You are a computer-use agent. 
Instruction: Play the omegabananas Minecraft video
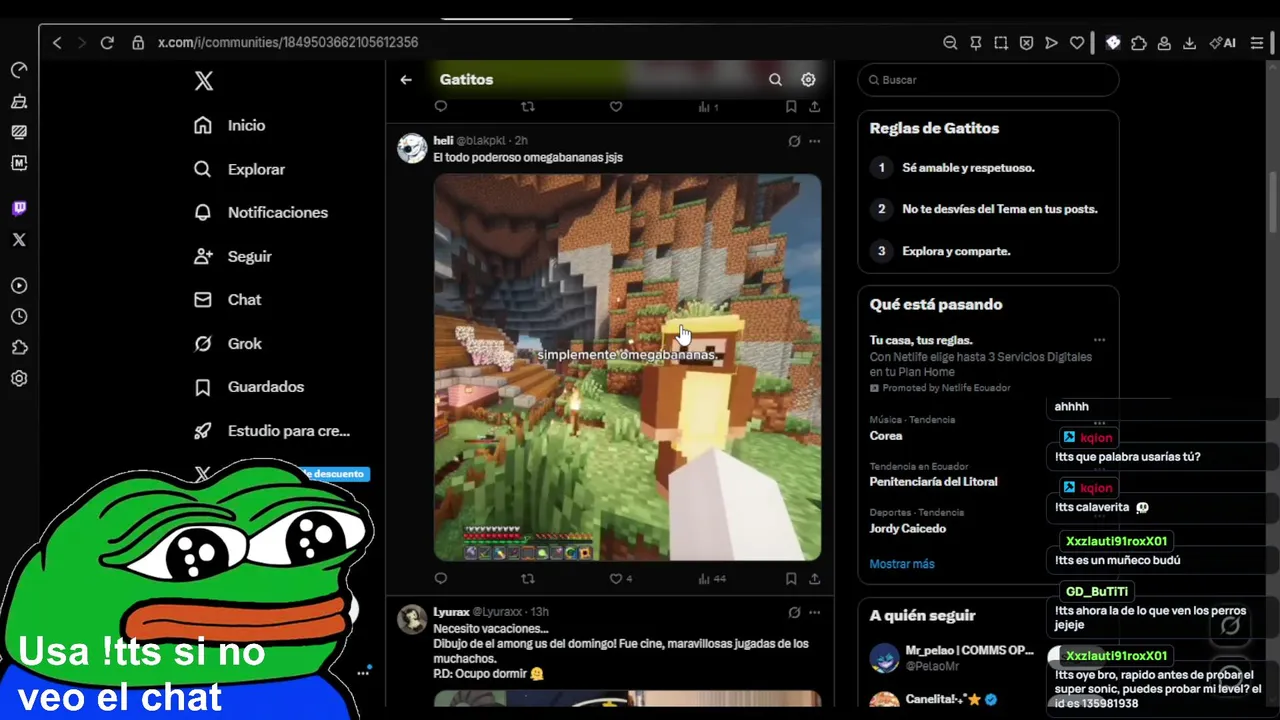[x=627, y=367]
